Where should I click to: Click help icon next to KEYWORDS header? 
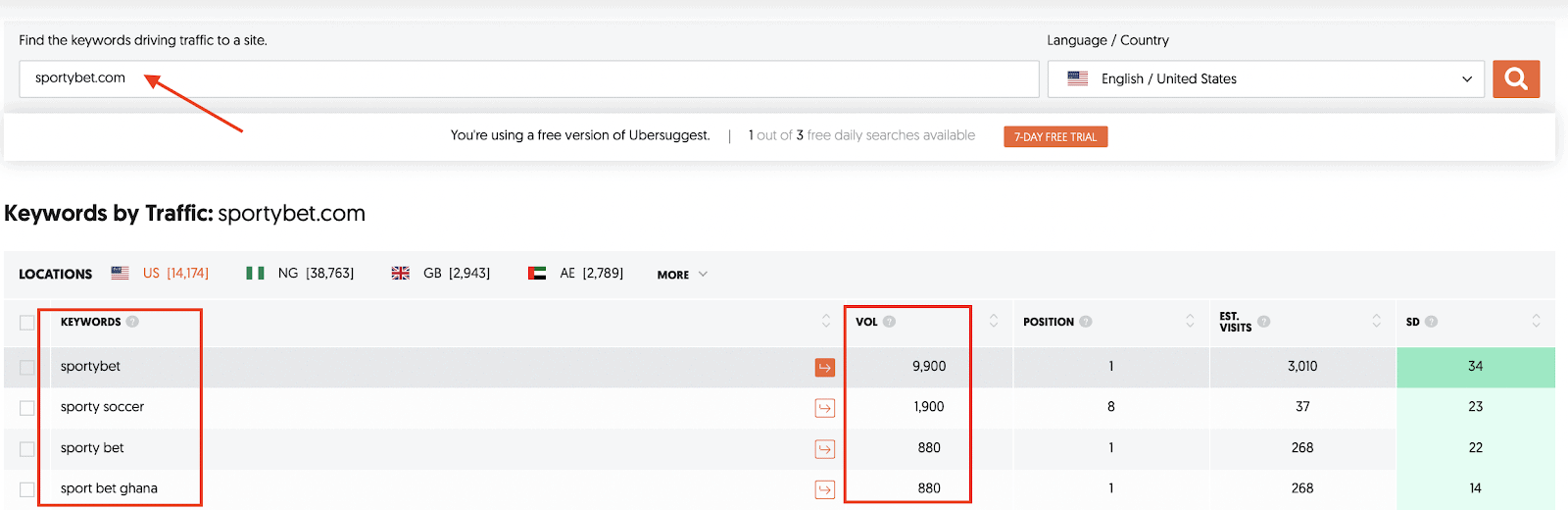point(132,322)
